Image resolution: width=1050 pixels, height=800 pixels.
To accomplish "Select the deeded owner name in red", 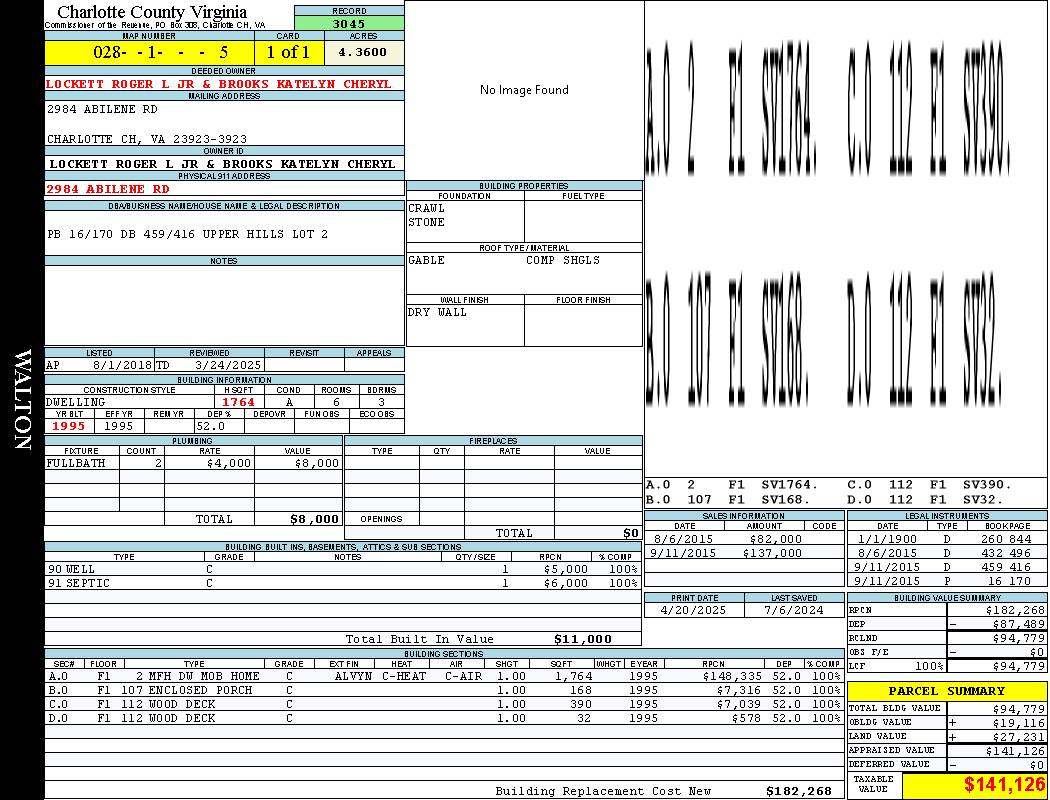I will click(218, 84).
